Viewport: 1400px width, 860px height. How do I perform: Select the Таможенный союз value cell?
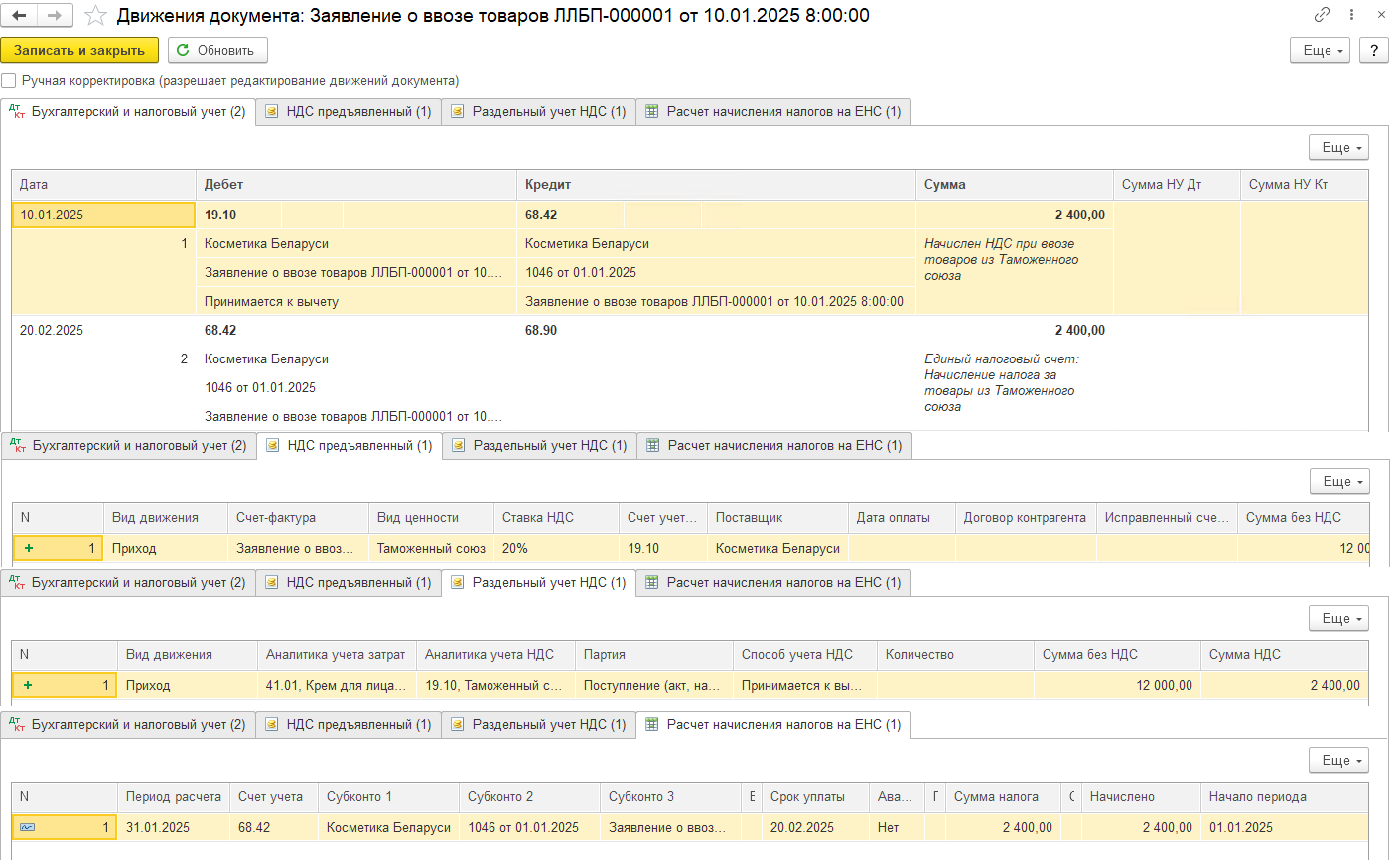pos(431,549)
